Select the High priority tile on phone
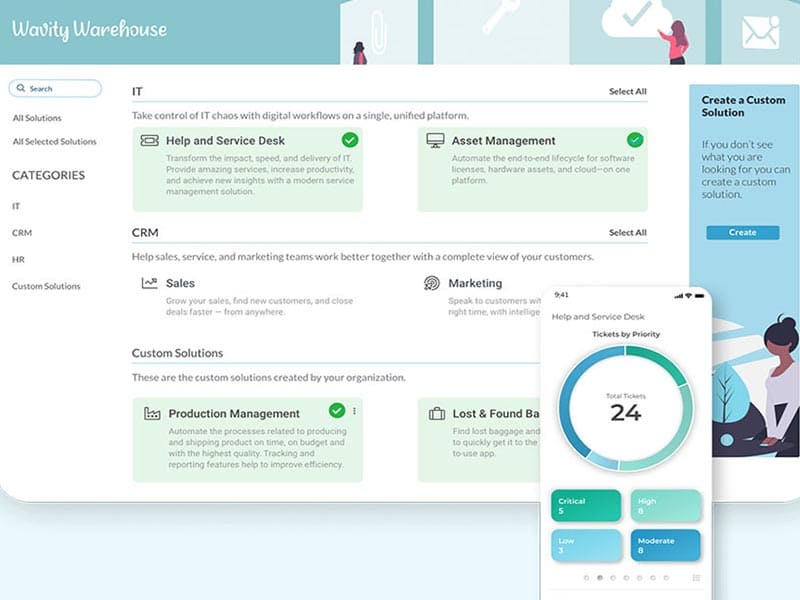 coord(666,506)
